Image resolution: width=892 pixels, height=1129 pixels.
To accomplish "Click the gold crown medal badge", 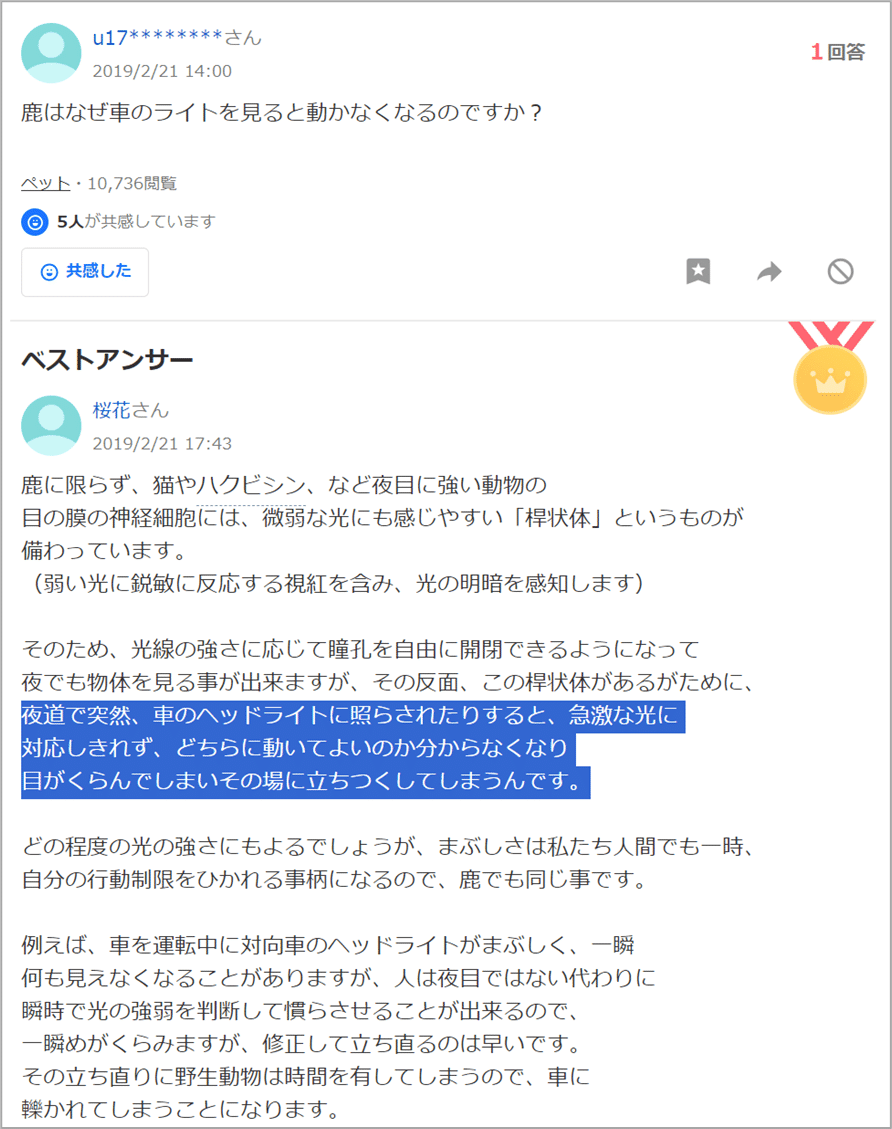I will click(x=830, y=368).
